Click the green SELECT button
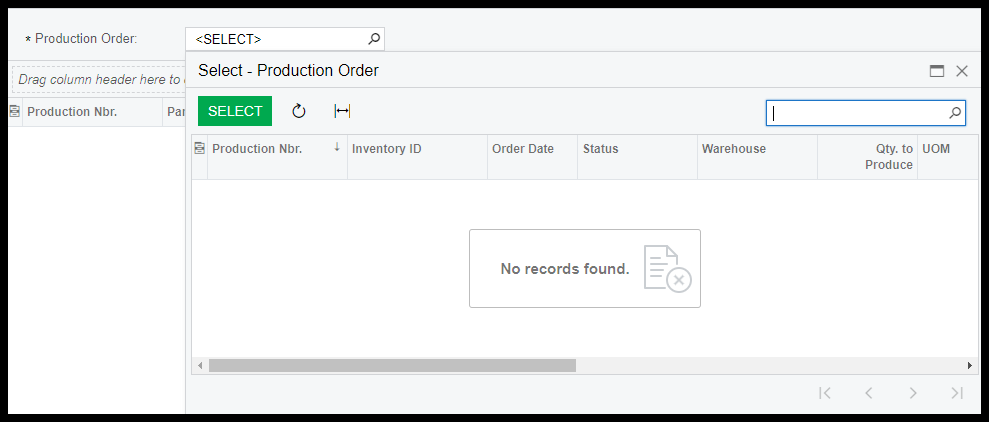This screenshot has height=422, width=989. click(235, 111)
